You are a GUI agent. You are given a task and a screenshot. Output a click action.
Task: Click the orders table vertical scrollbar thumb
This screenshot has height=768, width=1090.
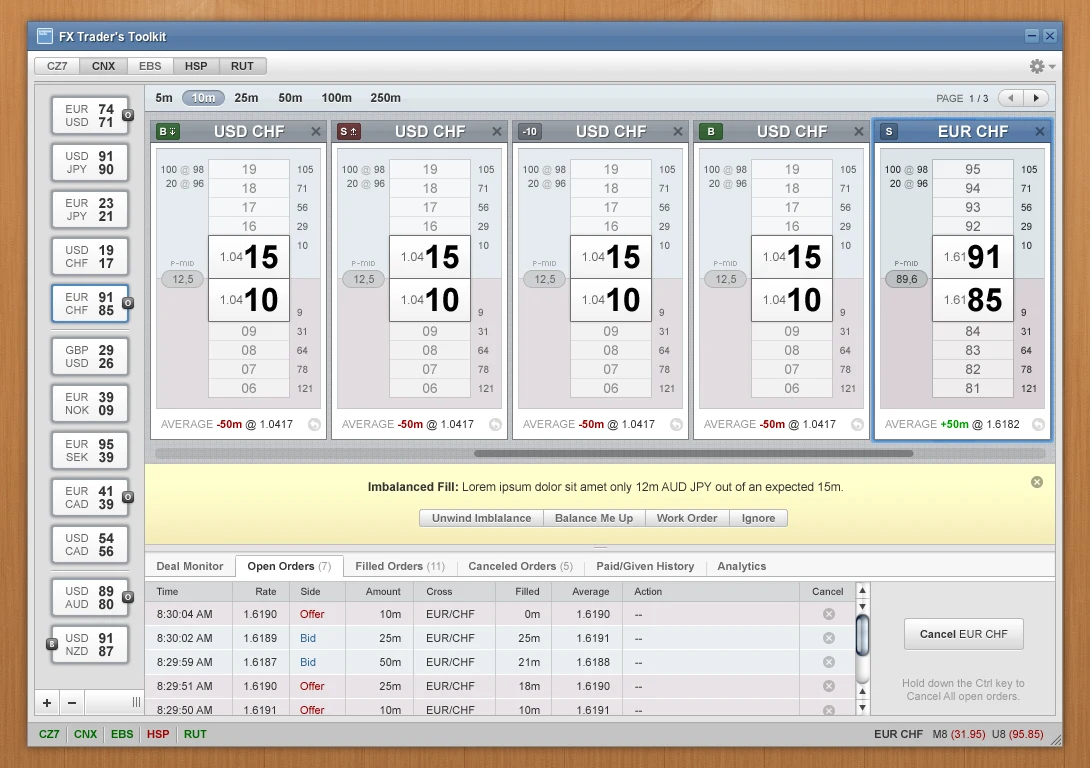point(862,635)
